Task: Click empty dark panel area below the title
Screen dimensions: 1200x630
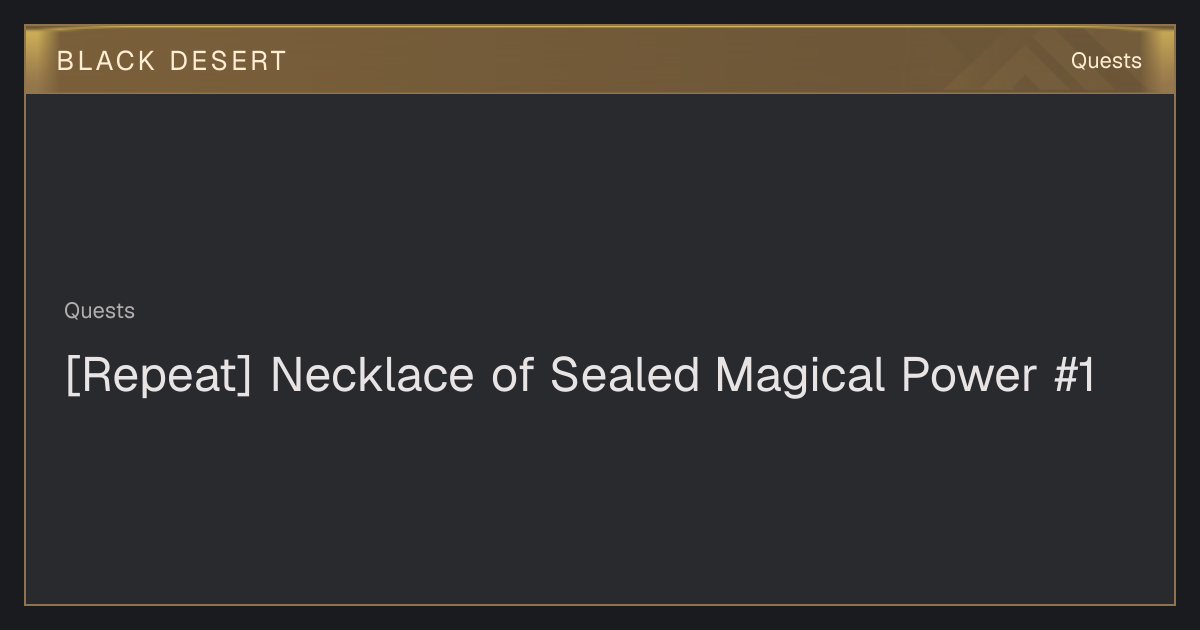Action: (600, 500)
